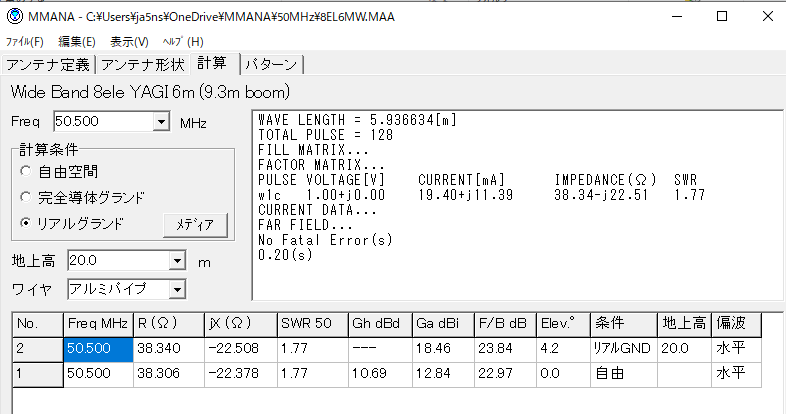Select the highlighted 50.500 cell in row 2
This screenshot has height=414, width=786.
point(97,349)
